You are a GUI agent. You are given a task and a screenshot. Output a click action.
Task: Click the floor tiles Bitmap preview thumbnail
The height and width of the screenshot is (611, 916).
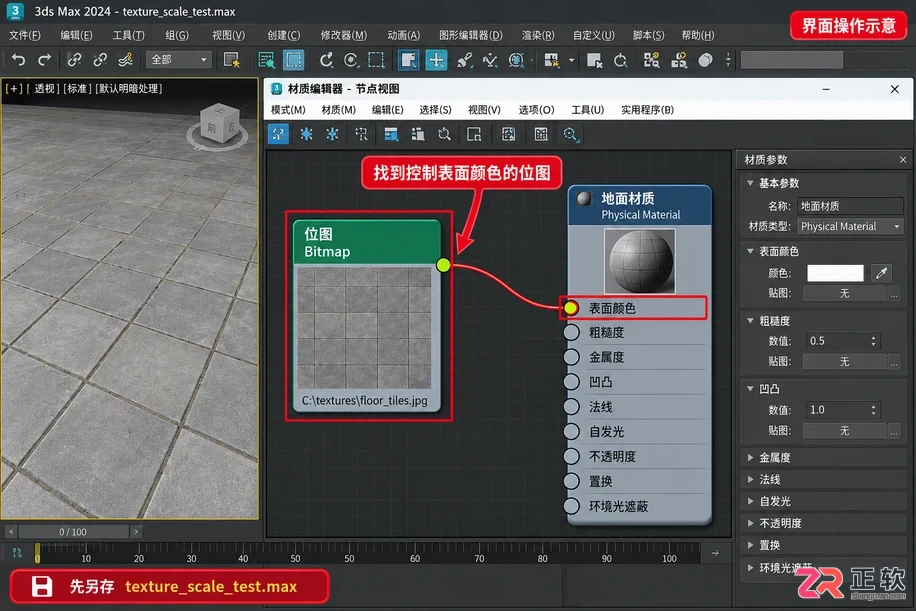(365, 328)
